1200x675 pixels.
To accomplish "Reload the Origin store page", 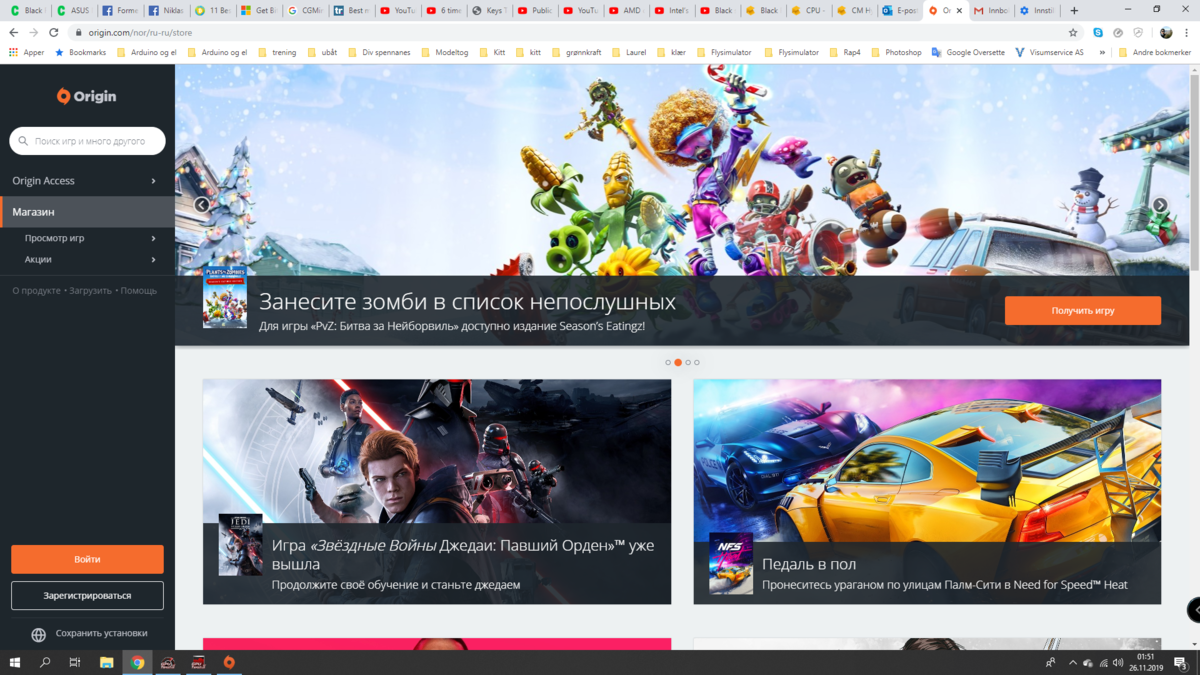I will (x=54, y=33).
